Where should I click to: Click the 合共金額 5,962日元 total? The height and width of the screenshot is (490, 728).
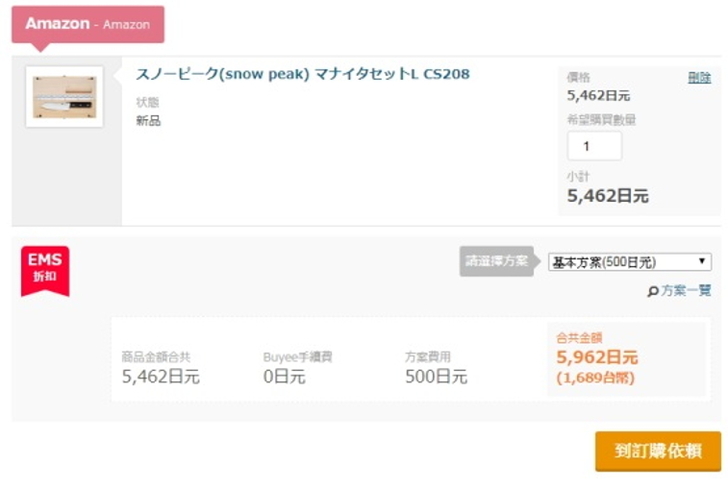click(x=597, y=357)
